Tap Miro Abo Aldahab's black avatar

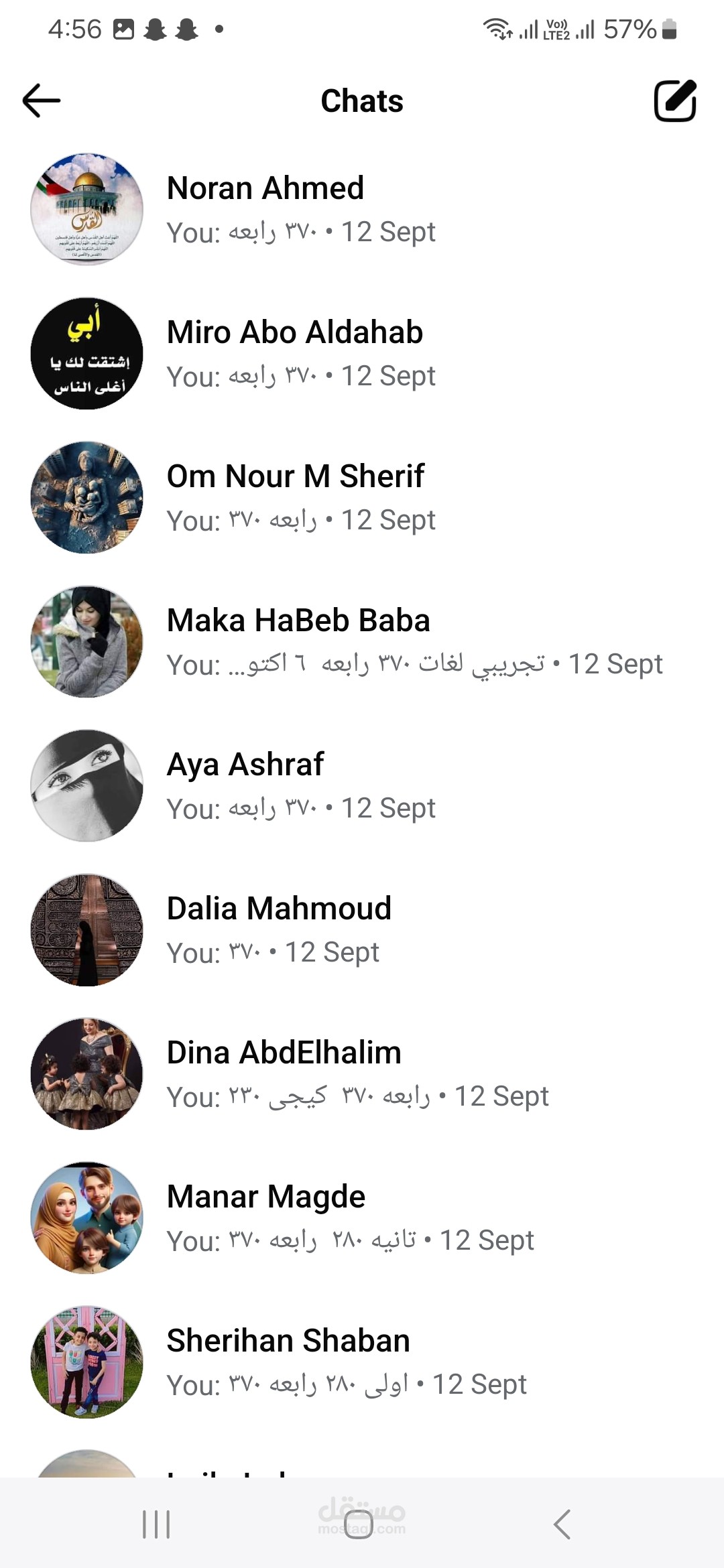click(x=87, y=353)
